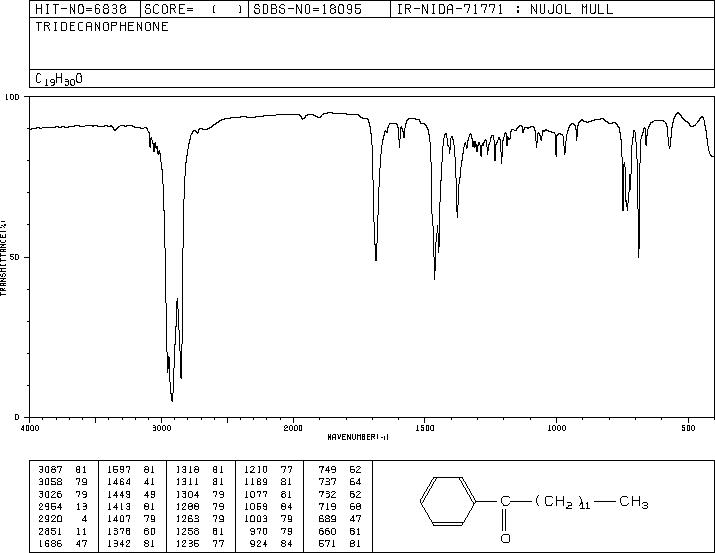Select peak table value 1597

click(x=119, y=470)
